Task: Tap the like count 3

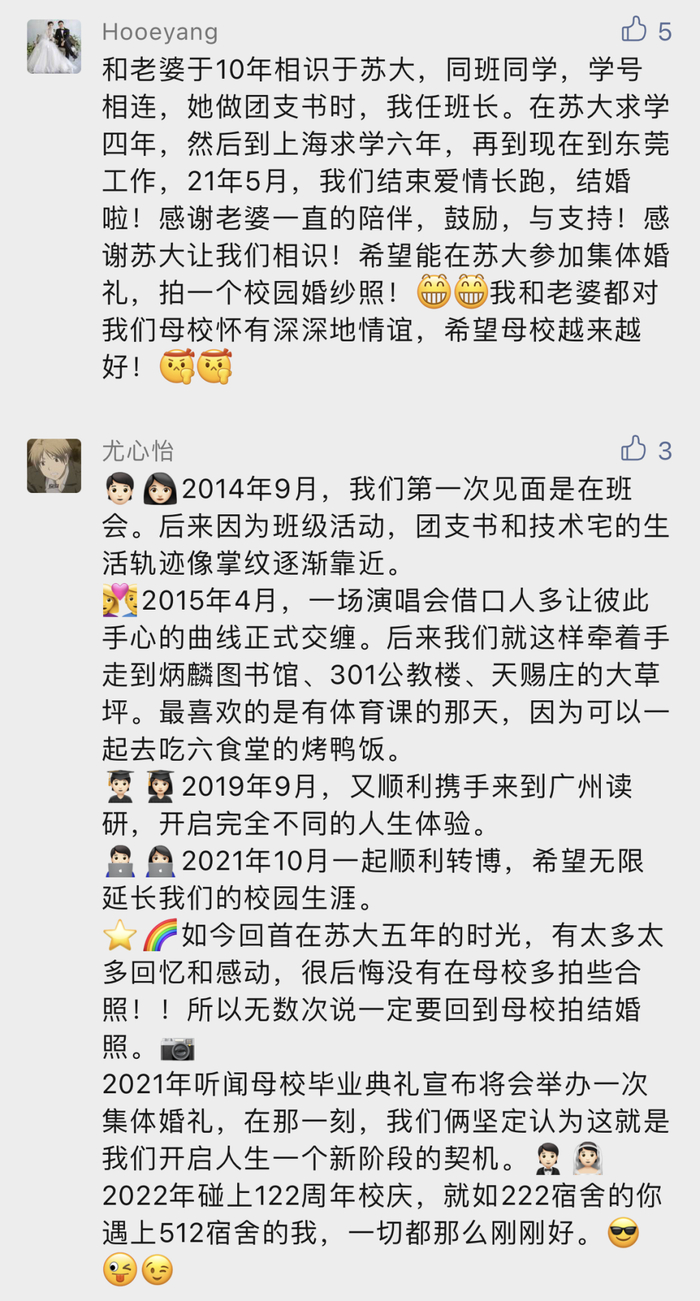Action: tap(665, 451)
